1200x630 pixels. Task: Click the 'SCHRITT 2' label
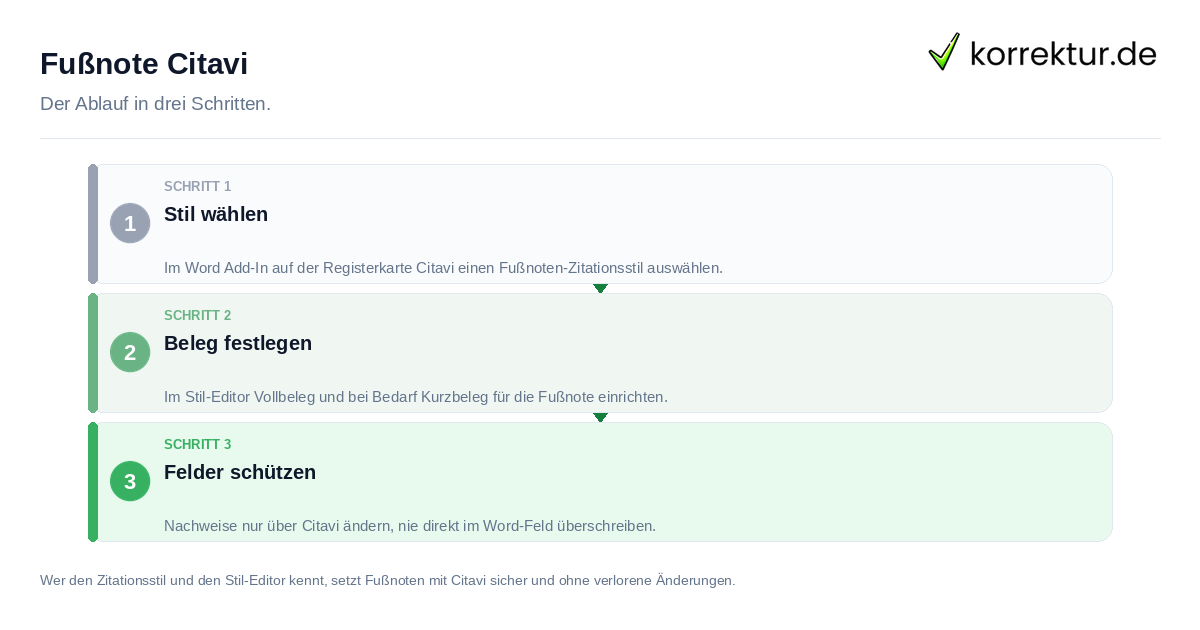[x=198, y=316]
